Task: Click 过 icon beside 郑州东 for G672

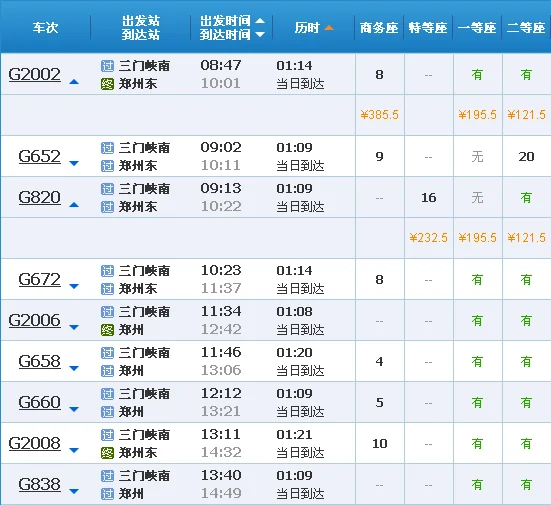Action: [x=108, y=289]
